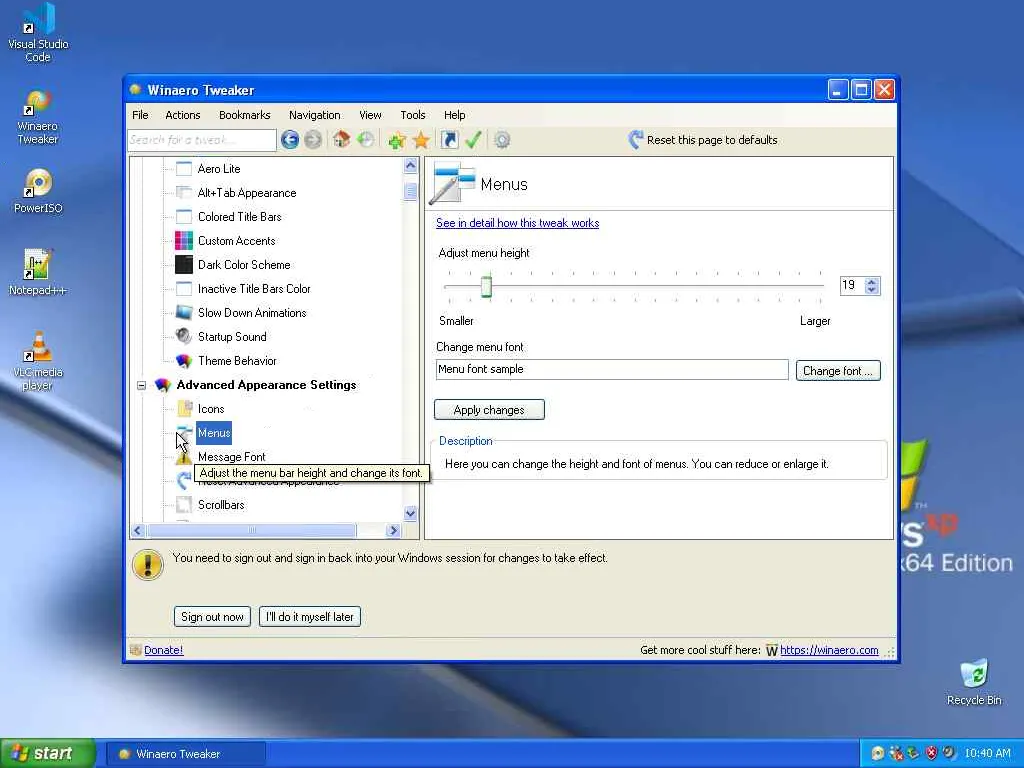Open bookmarks with the orange star icon
Viewport: 1024px width, 768px height.
pos(422,140)
